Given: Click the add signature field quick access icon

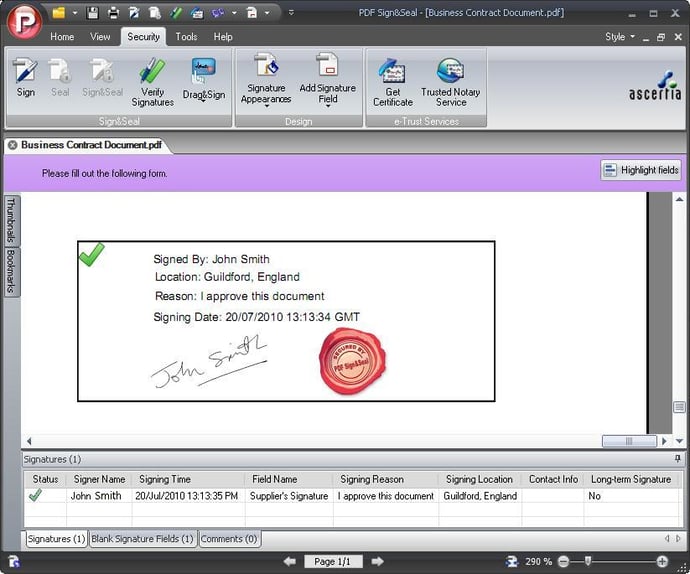Looking at the screenshot, I should [252, 13].
